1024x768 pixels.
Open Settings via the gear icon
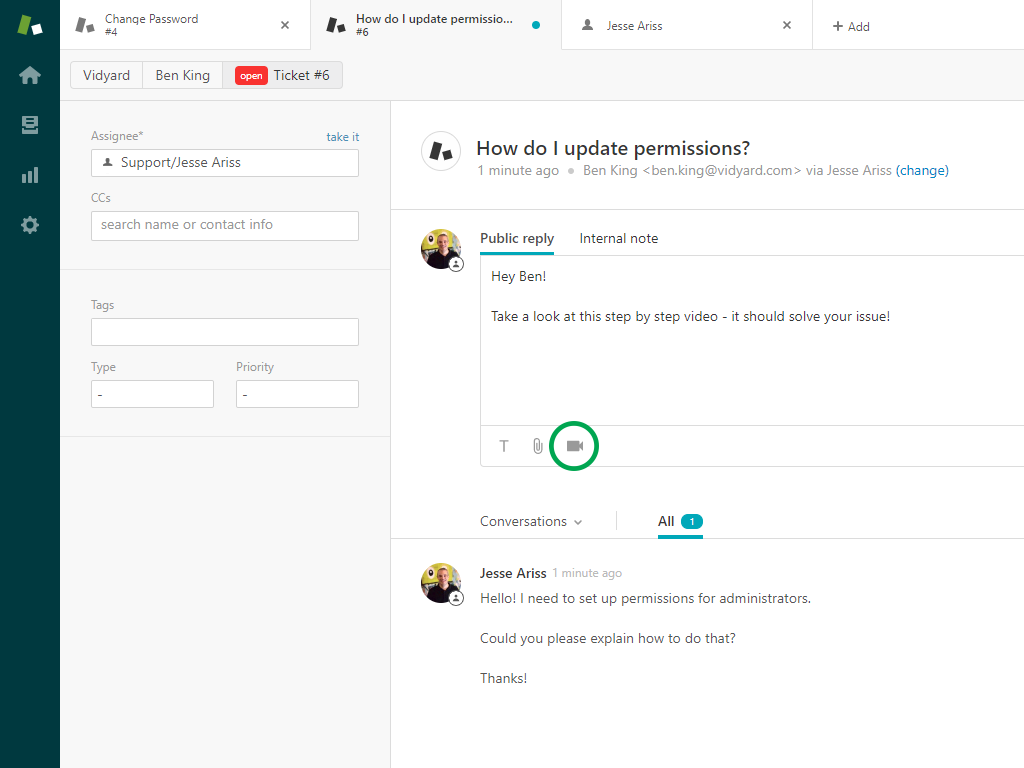pos(29,224)
